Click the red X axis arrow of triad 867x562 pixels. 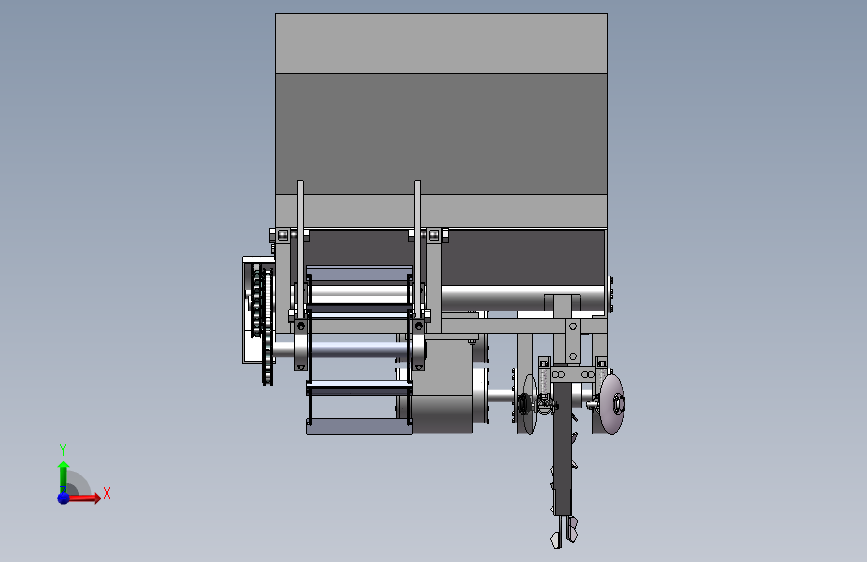[x=84, y=498]
